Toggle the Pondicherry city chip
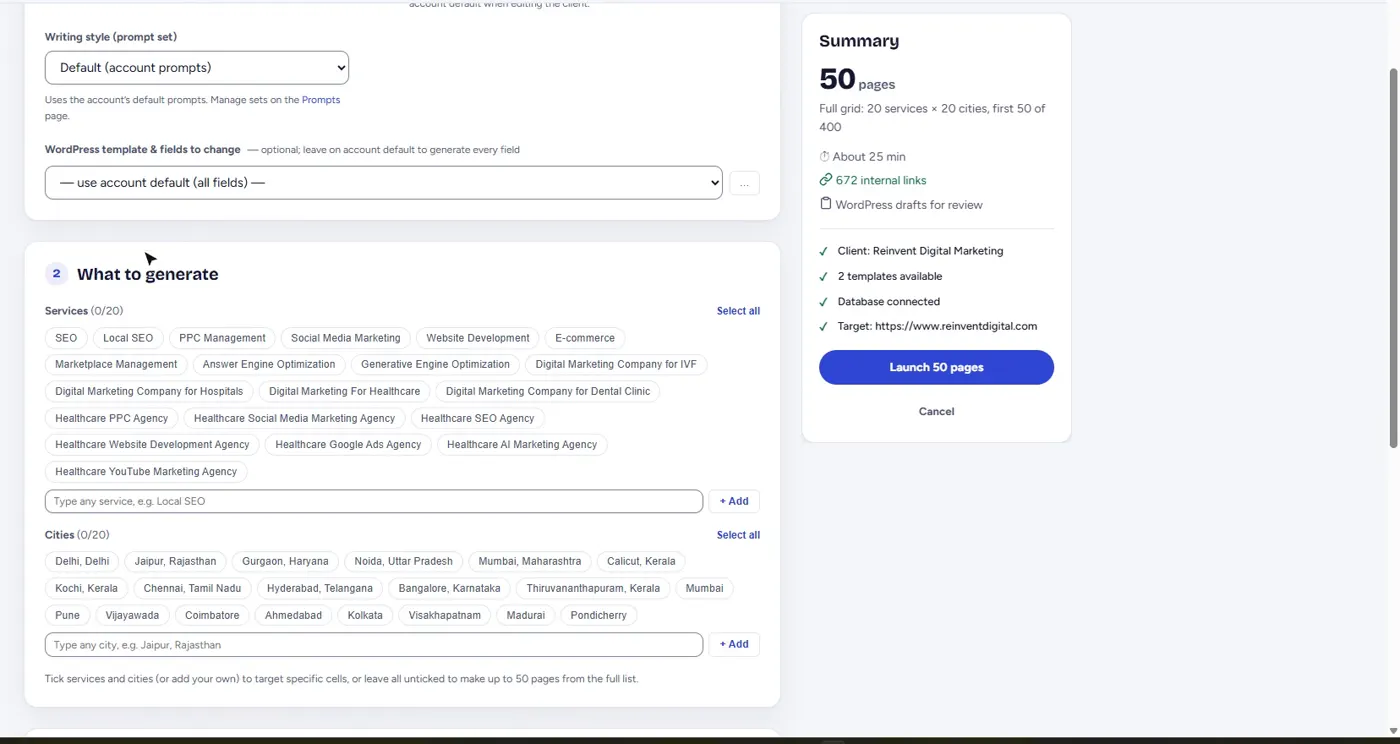 click(598, 616)
